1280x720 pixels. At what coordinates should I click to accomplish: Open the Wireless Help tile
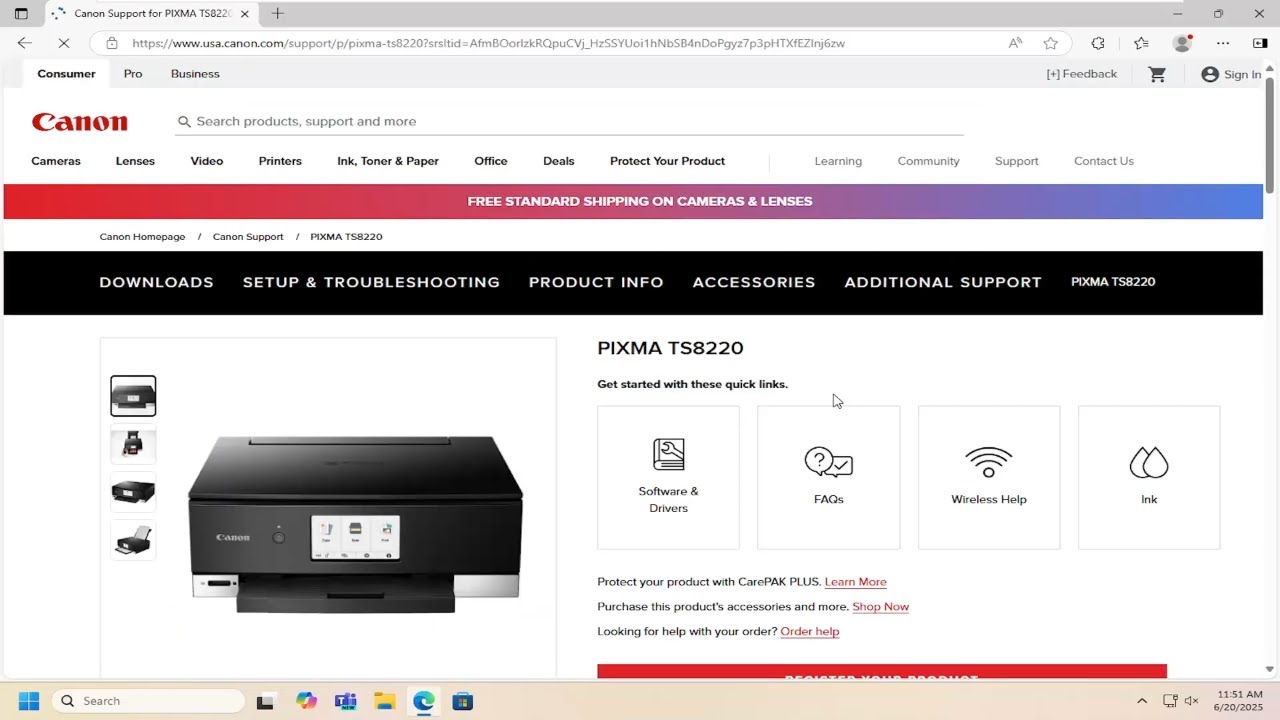989,477
